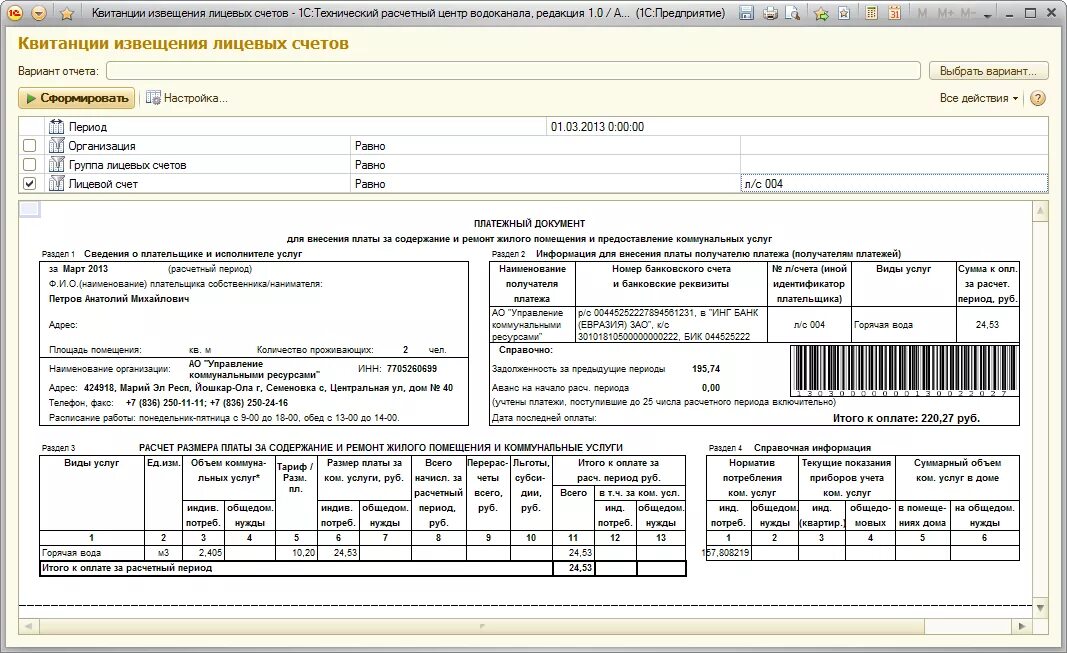Add to favorites star with arrow
1067x653 pixels.
point(821,13)
